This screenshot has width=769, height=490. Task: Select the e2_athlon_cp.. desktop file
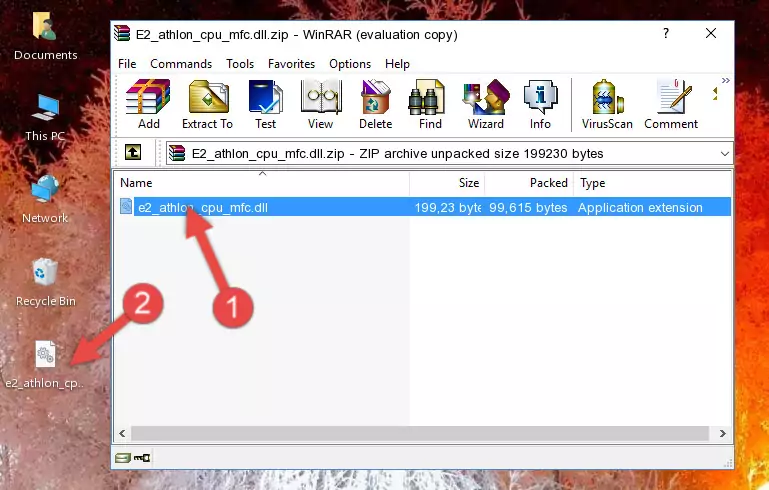click(45, 365)
